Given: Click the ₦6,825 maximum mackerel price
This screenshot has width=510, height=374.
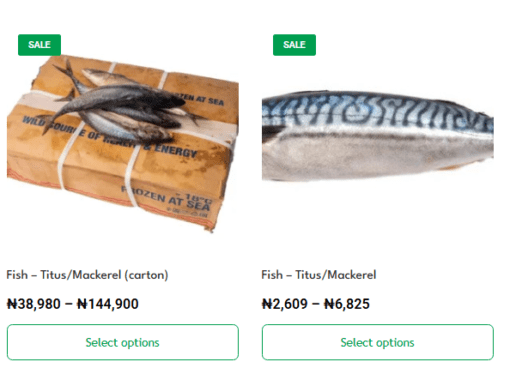Looking at the screenshot, I should [x=347, y=304].
